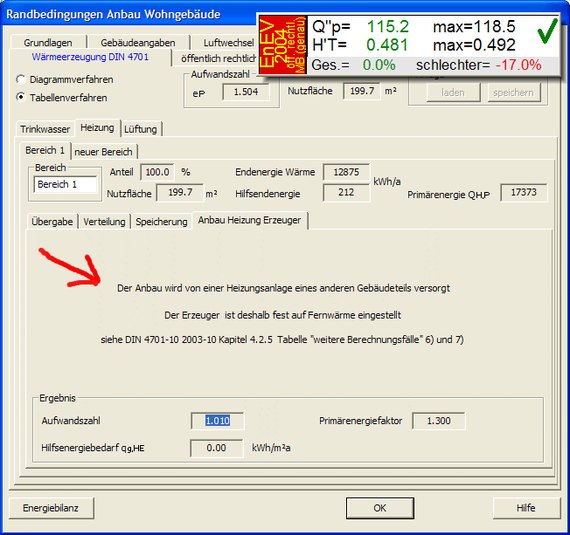Select the Diagrammverfahren radio button

(x=21, y=79)
